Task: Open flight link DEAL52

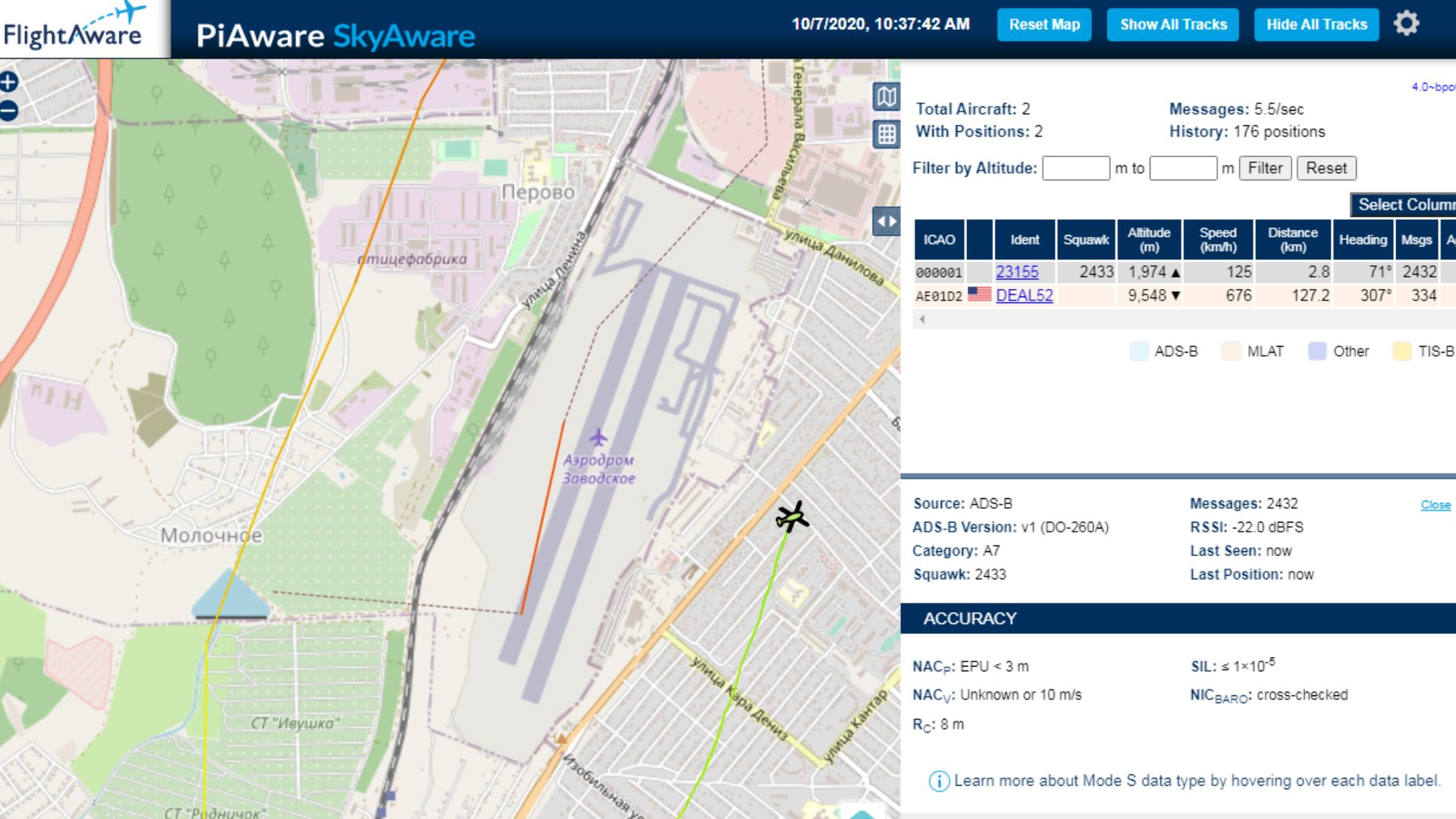Action: point(1024,296)
